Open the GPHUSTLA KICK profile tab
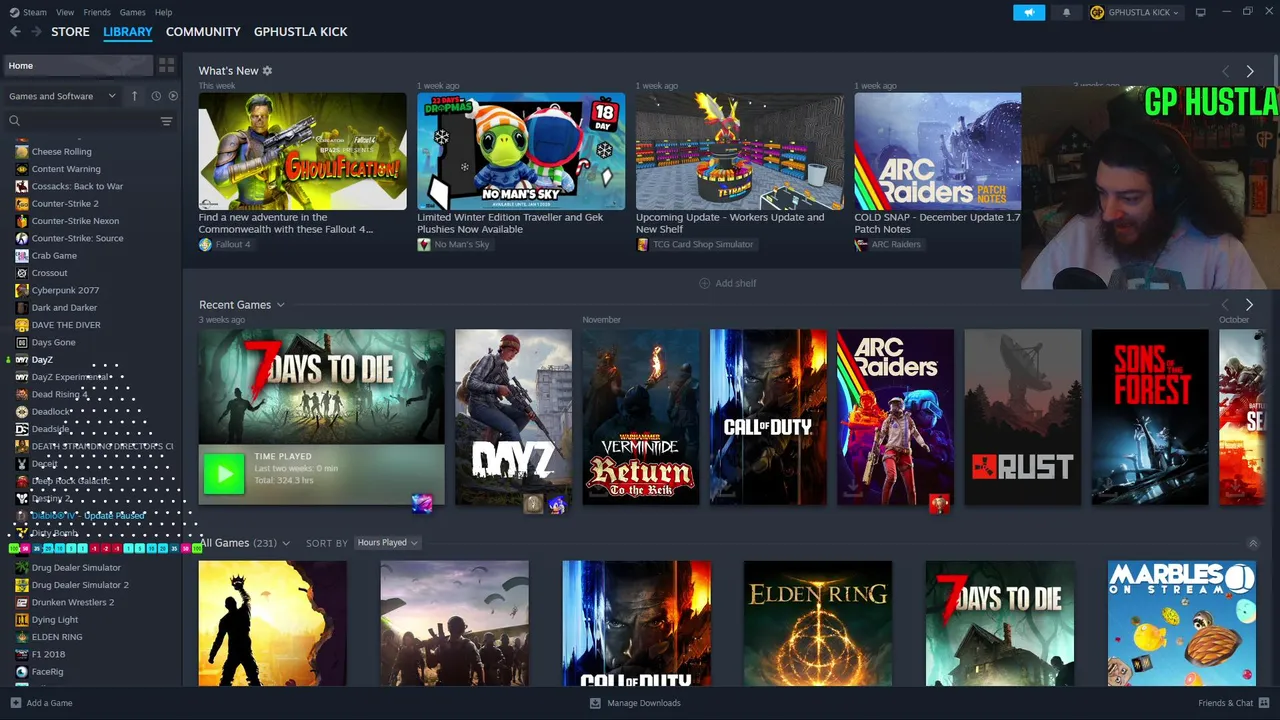1280x720 pixels. (301, 32)
